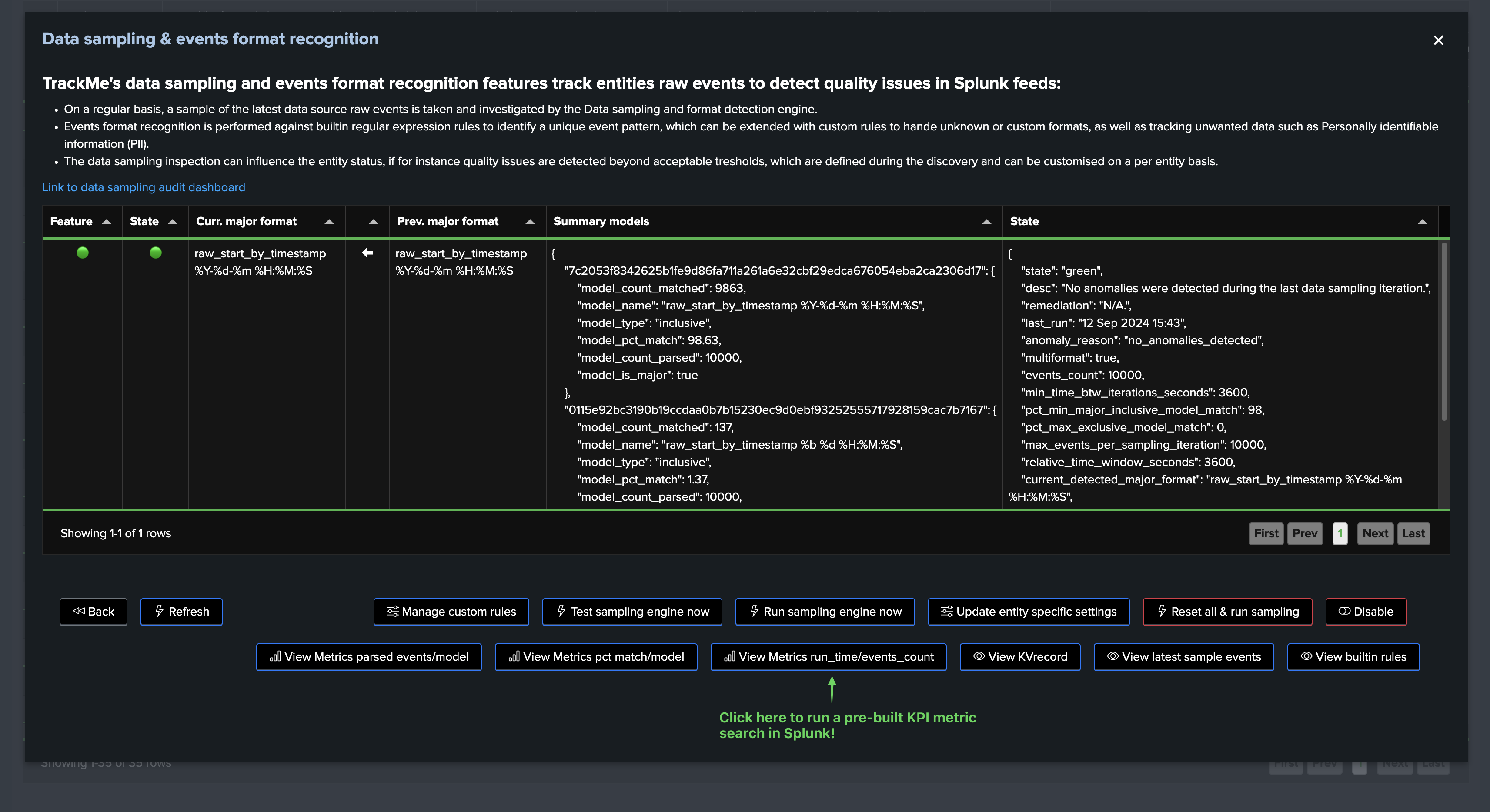Open Manage custom rules
Image resolution: width=1490 pixels, height=812 pixels.
click(451, 612)
